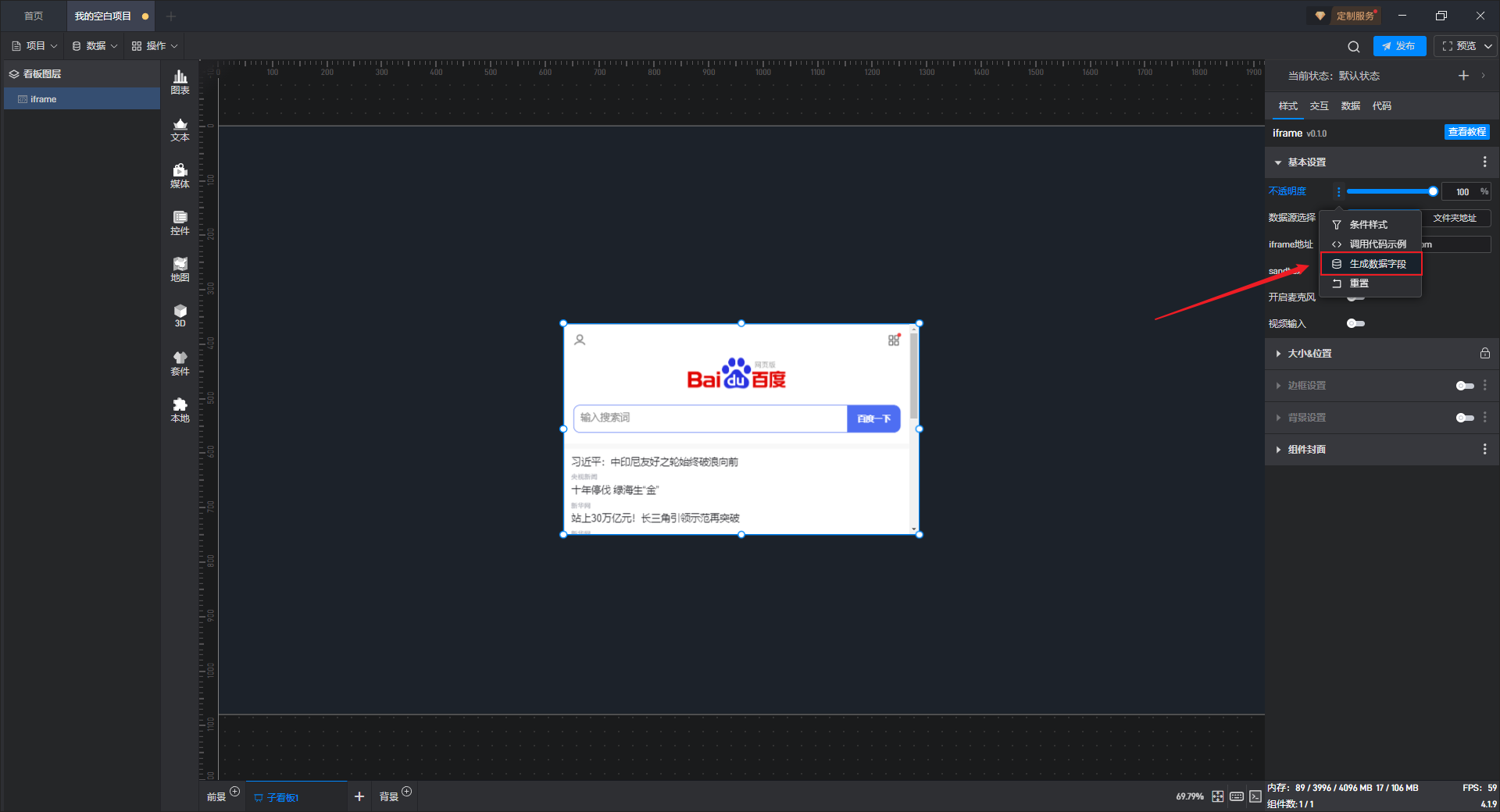This screenshot has width=1500, height=812.
Task: Select the iframe layer in 看板图层
Action: coord(82,99)
